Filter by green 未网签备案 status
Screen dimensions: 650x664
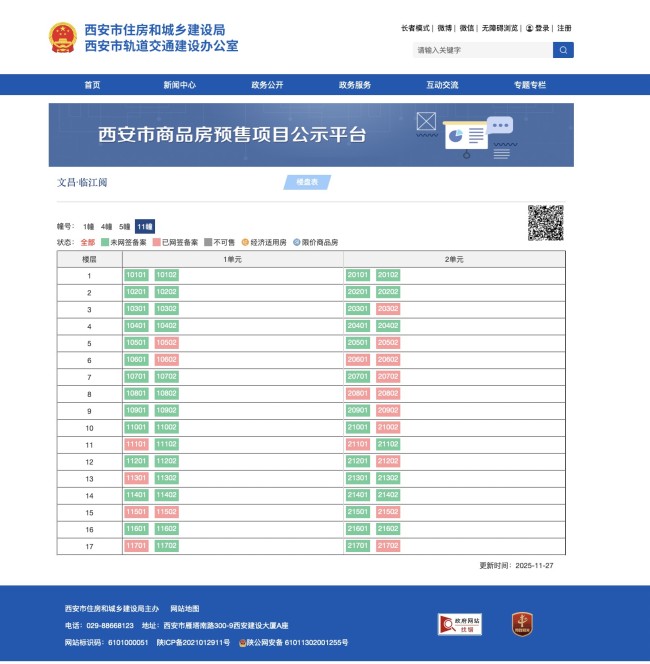123,242
